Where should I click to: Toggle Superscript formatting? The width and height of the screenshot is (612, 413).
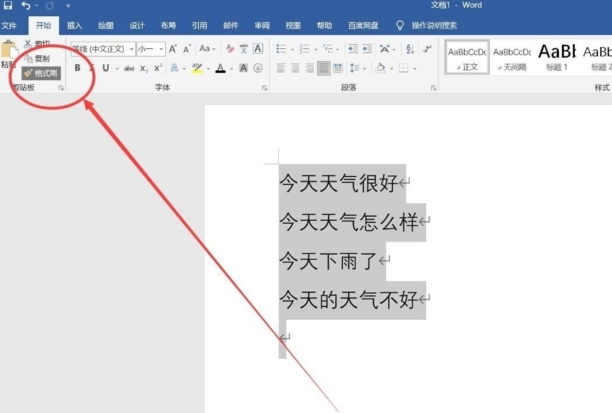pyautogui.click(x=158, y=68)
